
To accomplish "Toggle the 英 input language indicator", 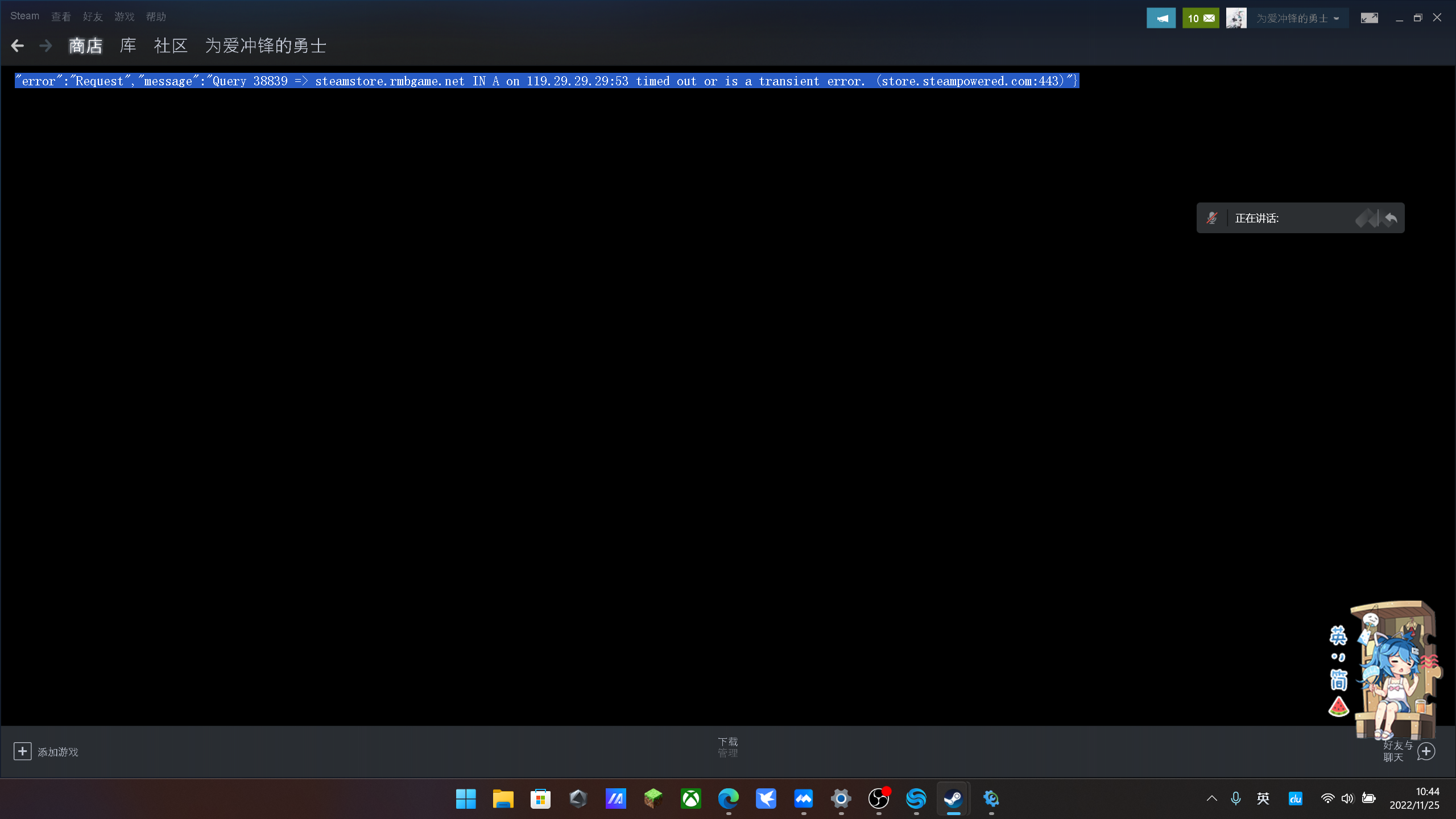I will point(1263,798).
